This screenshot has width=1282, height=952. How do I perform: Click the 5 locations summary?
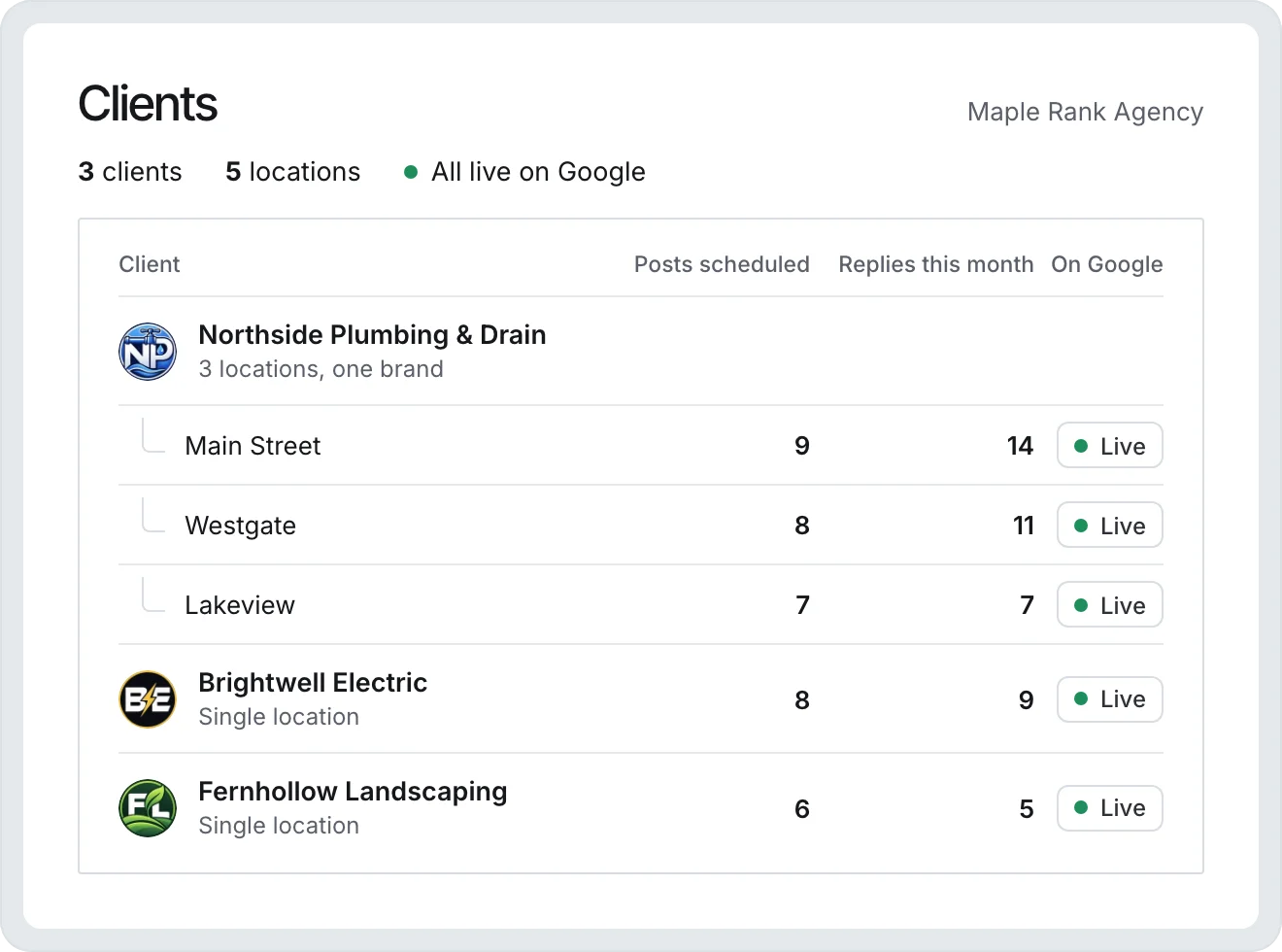pyautogui.click(x=293, y=172)
